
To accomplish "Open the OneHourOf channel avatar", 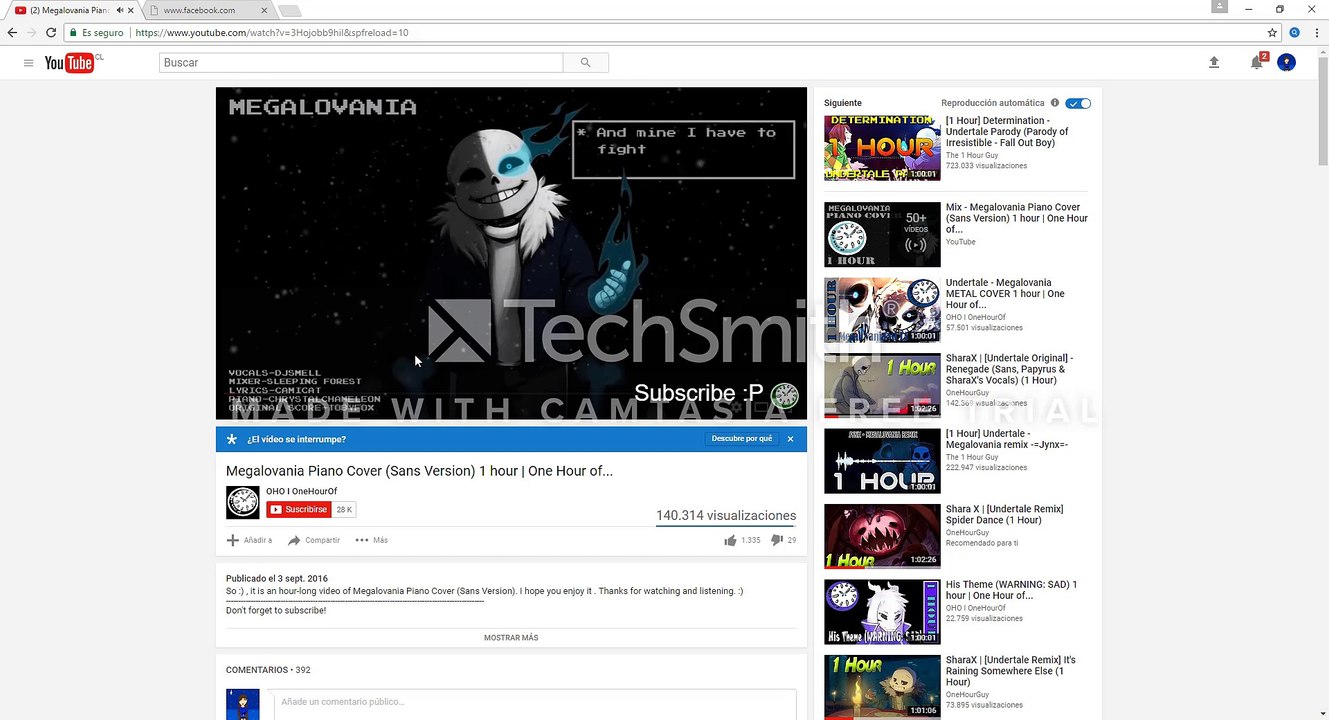I will point(243,502).
